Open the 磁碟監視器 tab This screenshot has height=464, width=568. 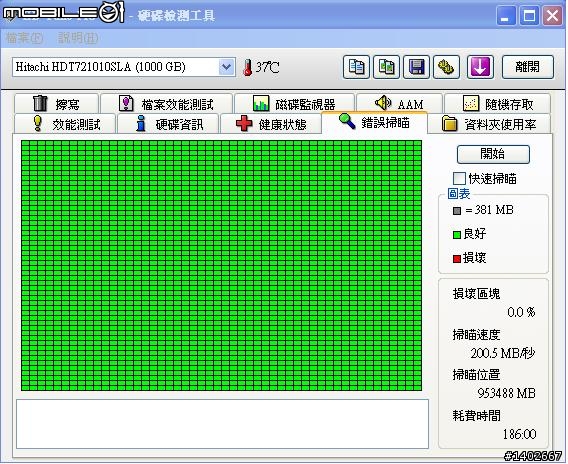[294, 104]
